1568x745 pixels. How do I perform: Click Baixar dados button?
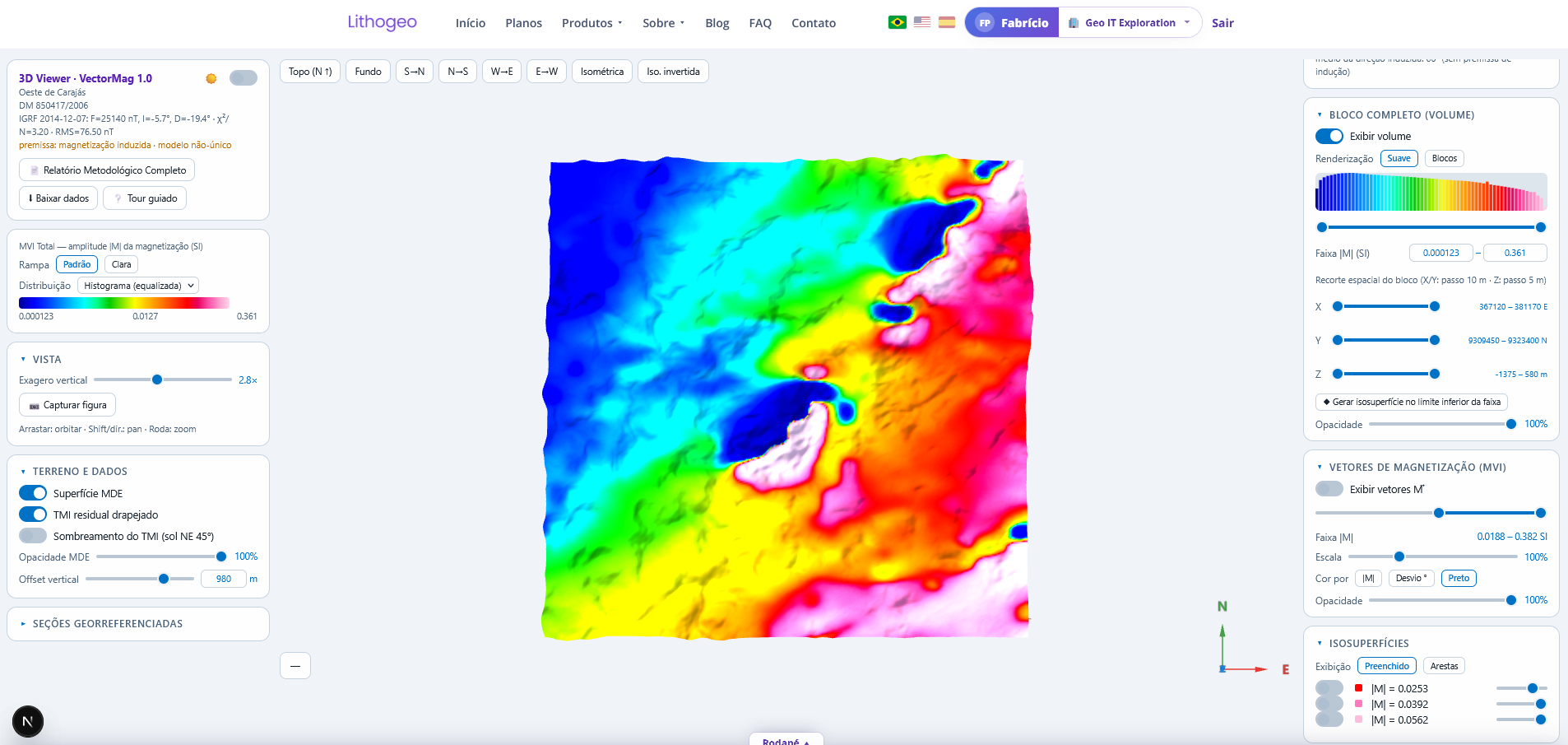[x=58, y=198]
